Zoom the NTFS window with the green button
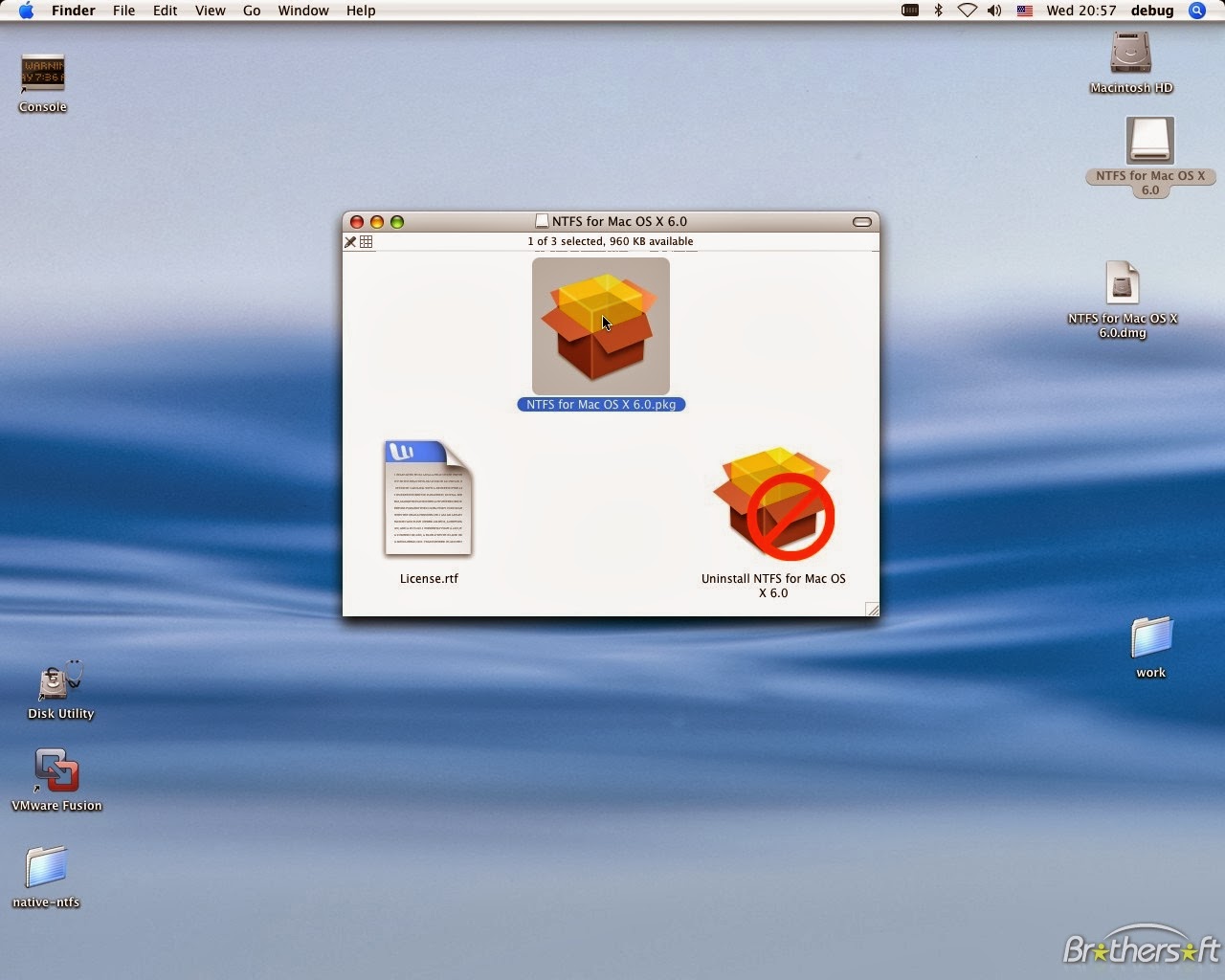The height and width of the screenshot is (980, 1225). [397, 222]
